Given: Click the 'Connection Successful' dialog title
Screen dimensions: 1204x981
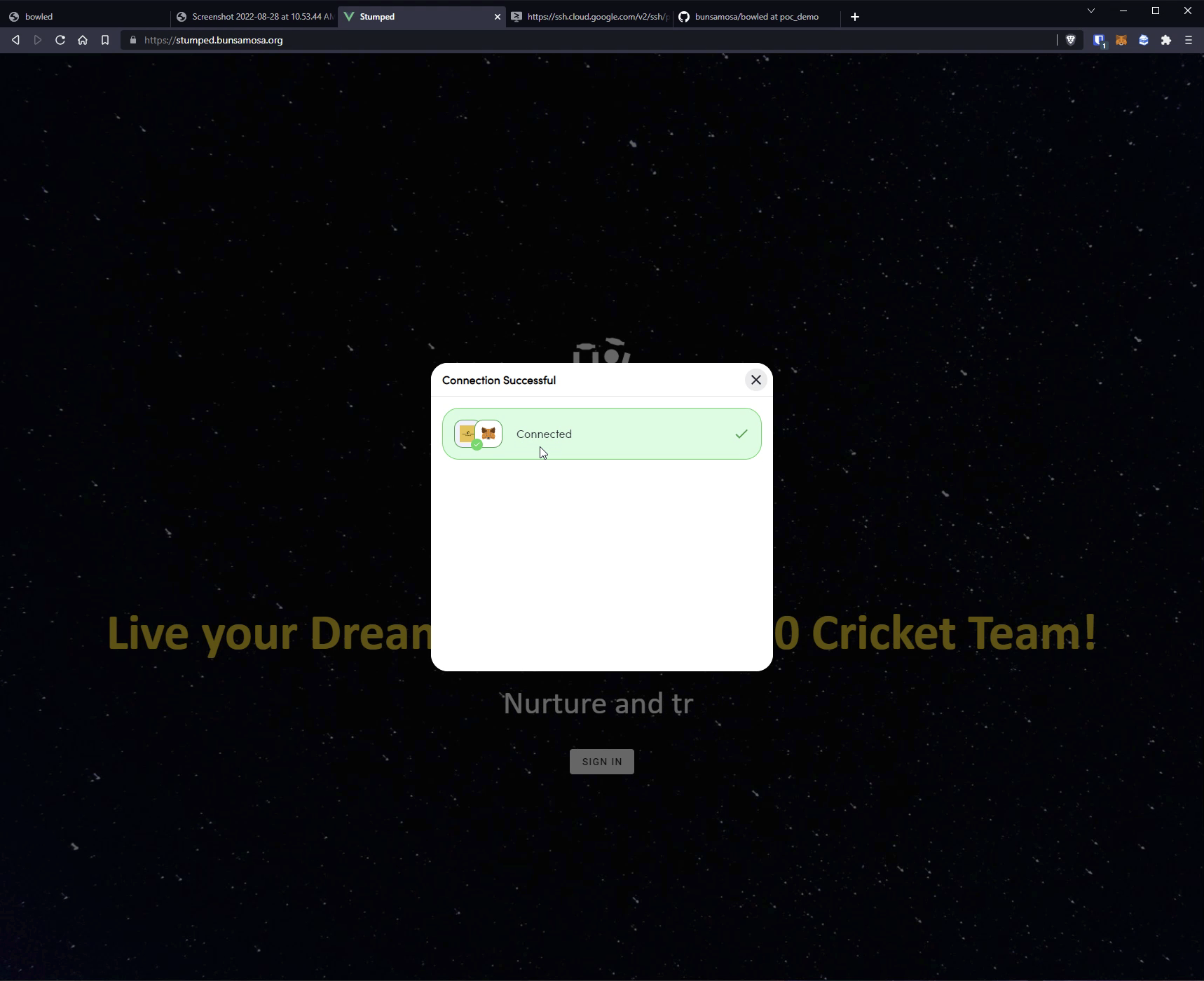Looking at the screenshot, I should tap(499, 380).
